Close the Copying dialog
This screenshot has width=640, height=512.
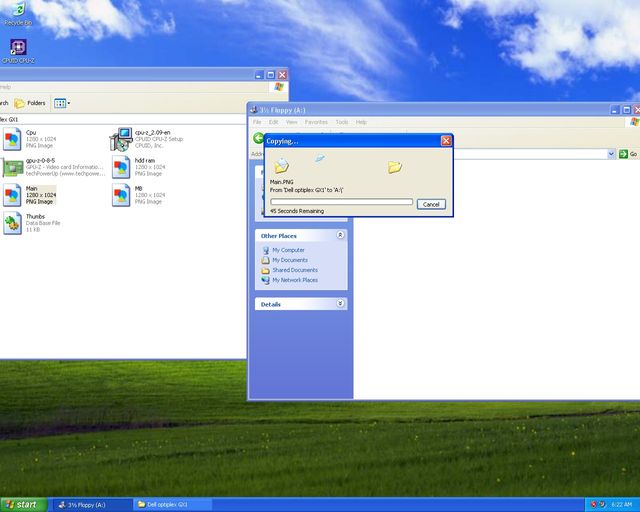click(446, 141)
